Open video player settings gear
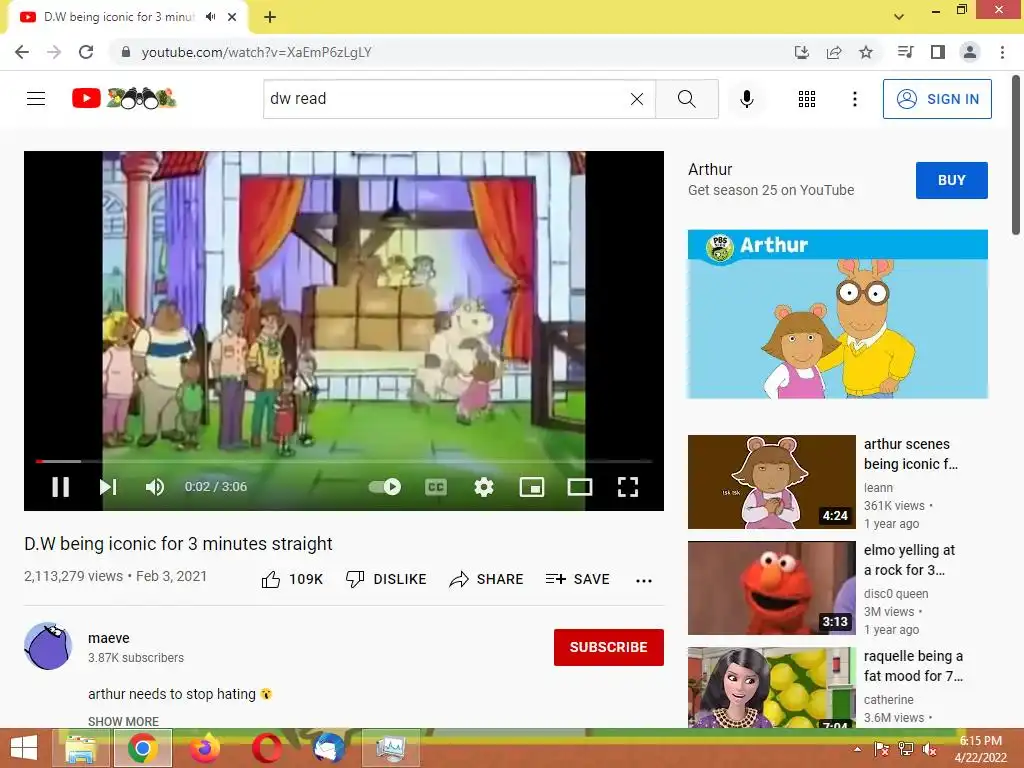1024x768 pixels. coord(484,487)
